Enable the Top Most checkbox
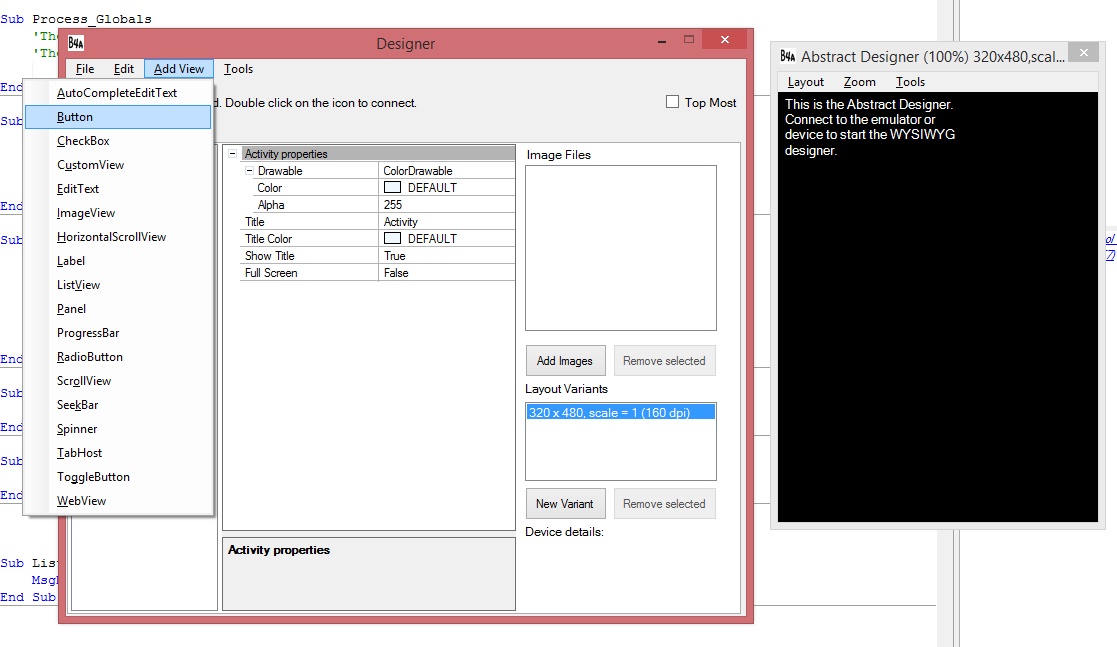 tap(672, 102)
